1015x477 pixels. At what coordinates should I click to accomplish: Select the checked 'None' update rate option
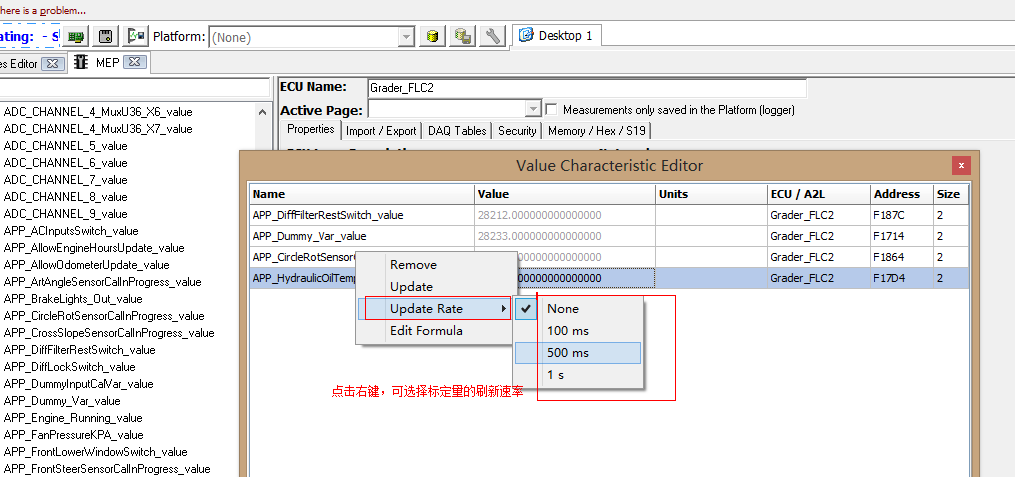tap(563, 309)
